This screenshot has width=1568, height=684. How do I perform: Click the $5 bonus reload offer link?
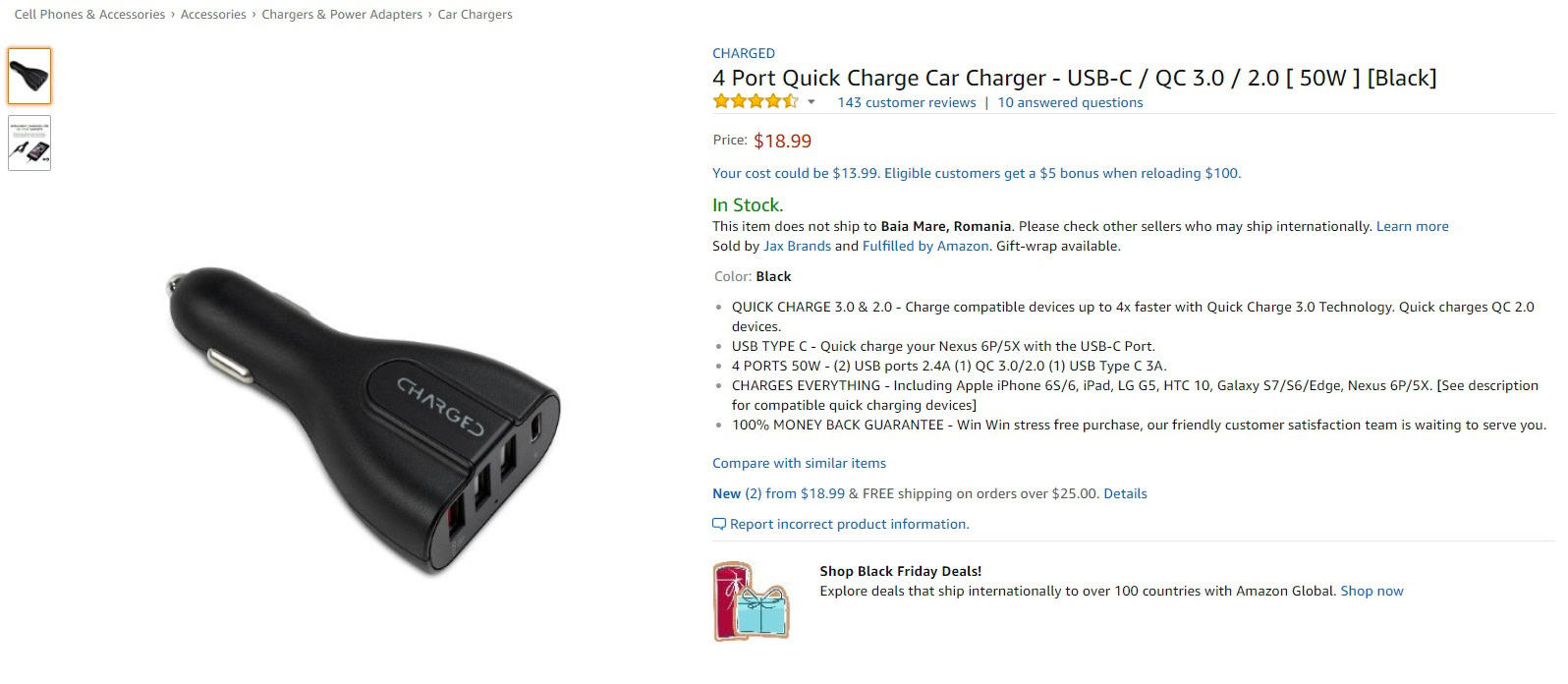click(x=976, y=173)
